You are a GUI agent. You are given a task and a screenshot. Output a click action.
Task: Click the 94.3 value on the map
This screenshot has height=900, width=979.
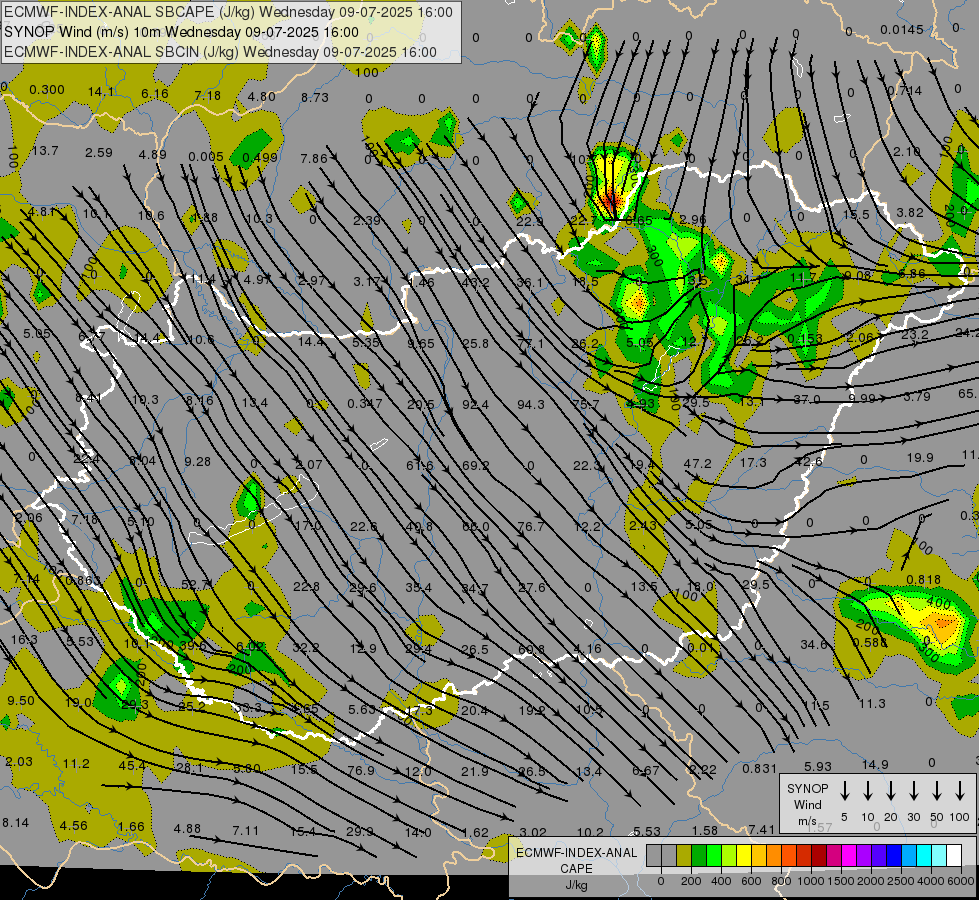(531, 405)
